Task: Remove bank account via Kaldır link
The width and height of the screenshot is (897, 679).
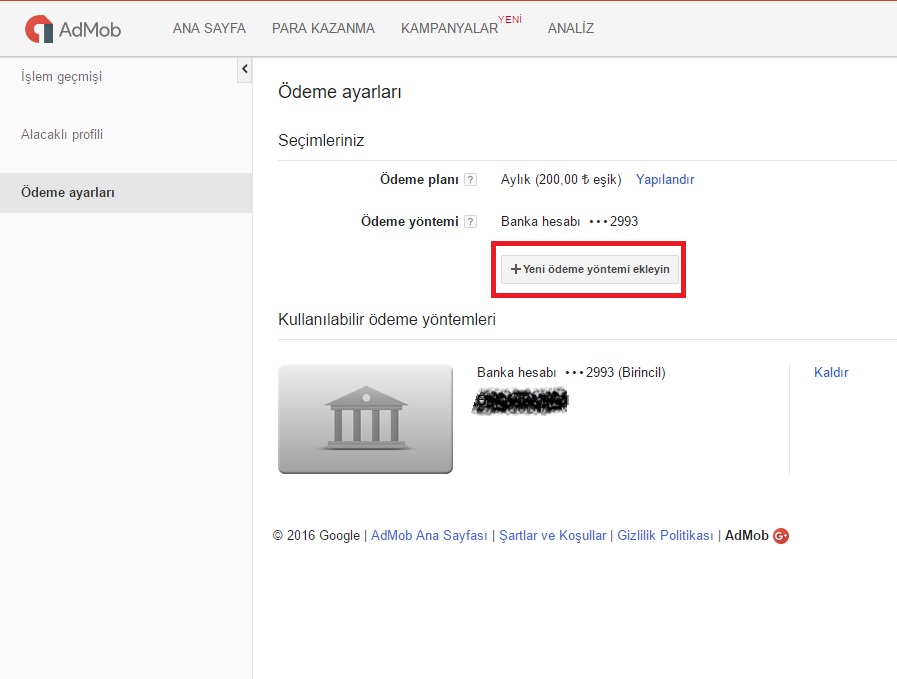Action: (831, 372)
